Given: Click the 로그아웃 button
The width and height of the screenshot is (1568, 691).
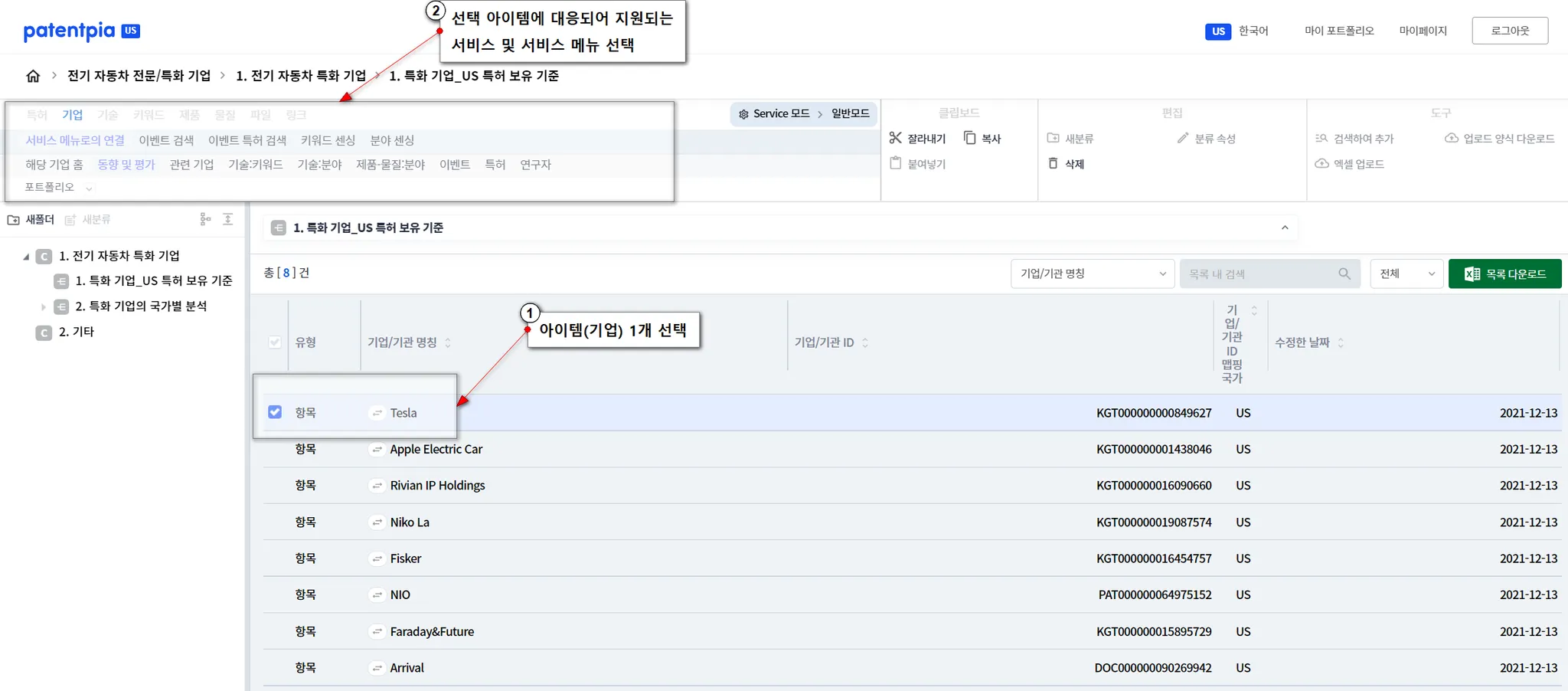Looking at the screenshot, I should click(1510, 31).
